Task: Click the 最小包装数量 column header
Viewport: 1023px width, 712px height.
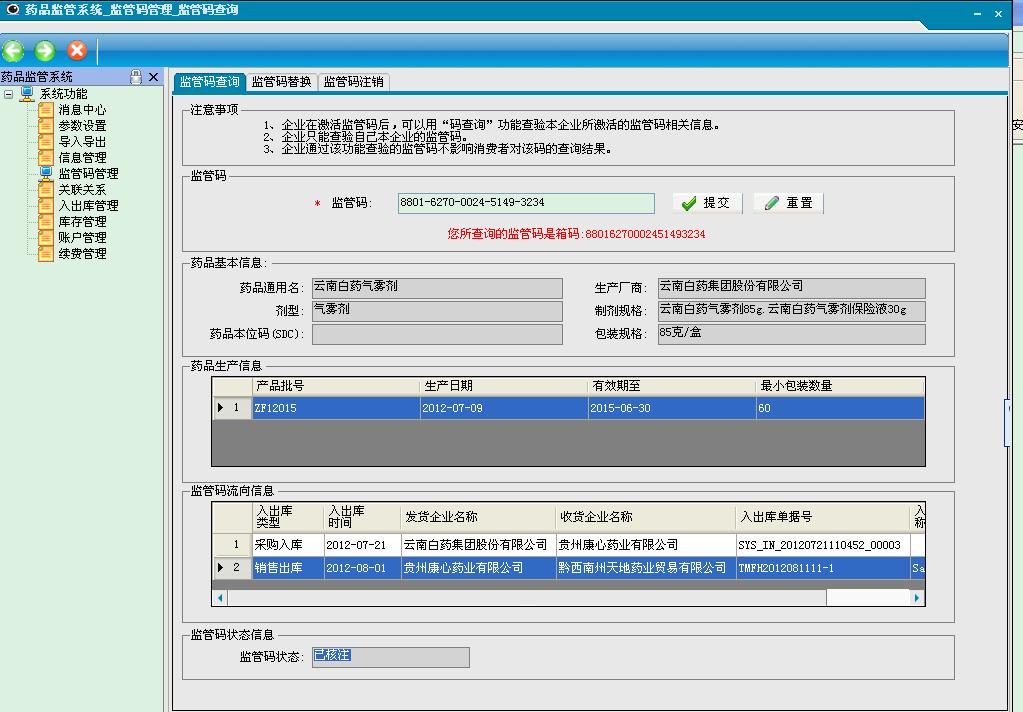Action: (840, 386)
